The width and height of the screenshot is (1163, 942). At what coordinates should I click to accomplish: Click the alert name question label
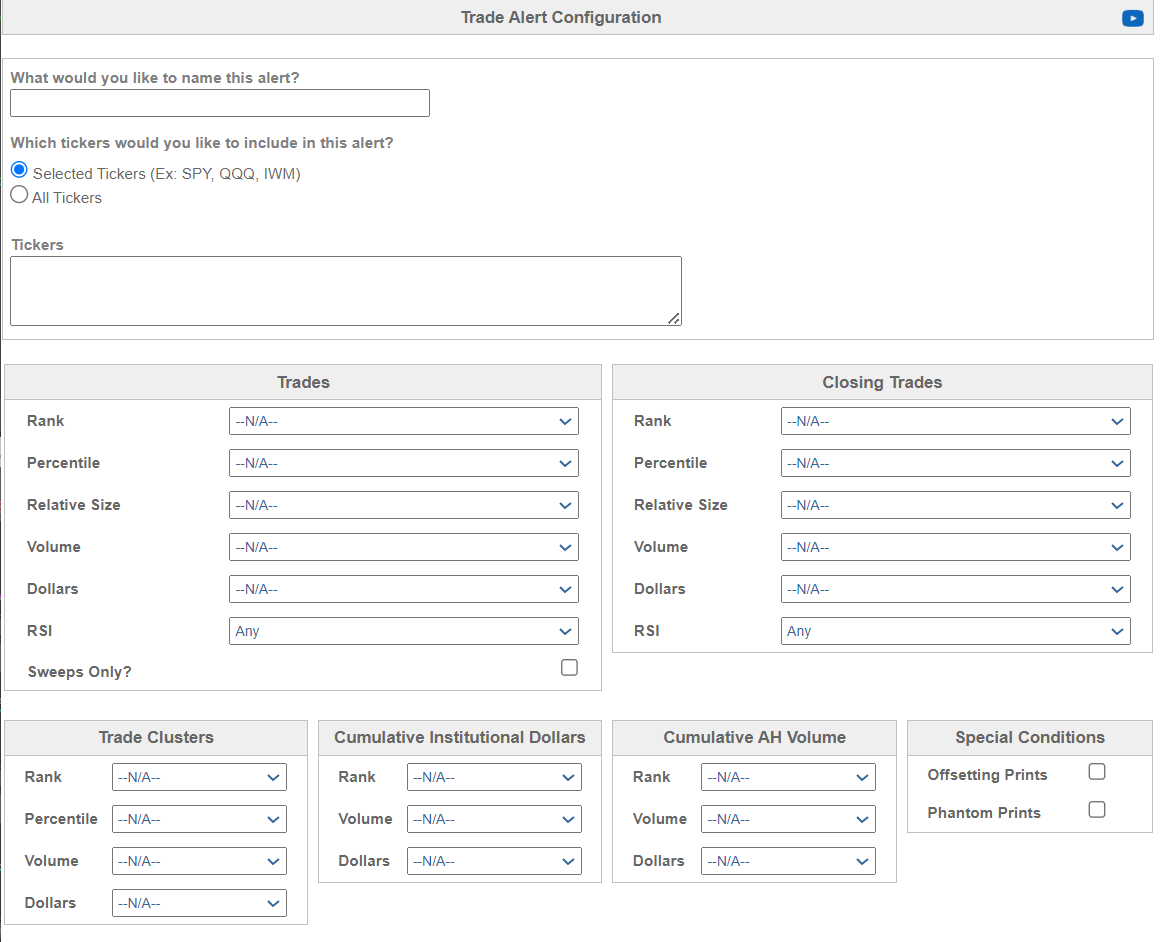(x=155, y=78)
